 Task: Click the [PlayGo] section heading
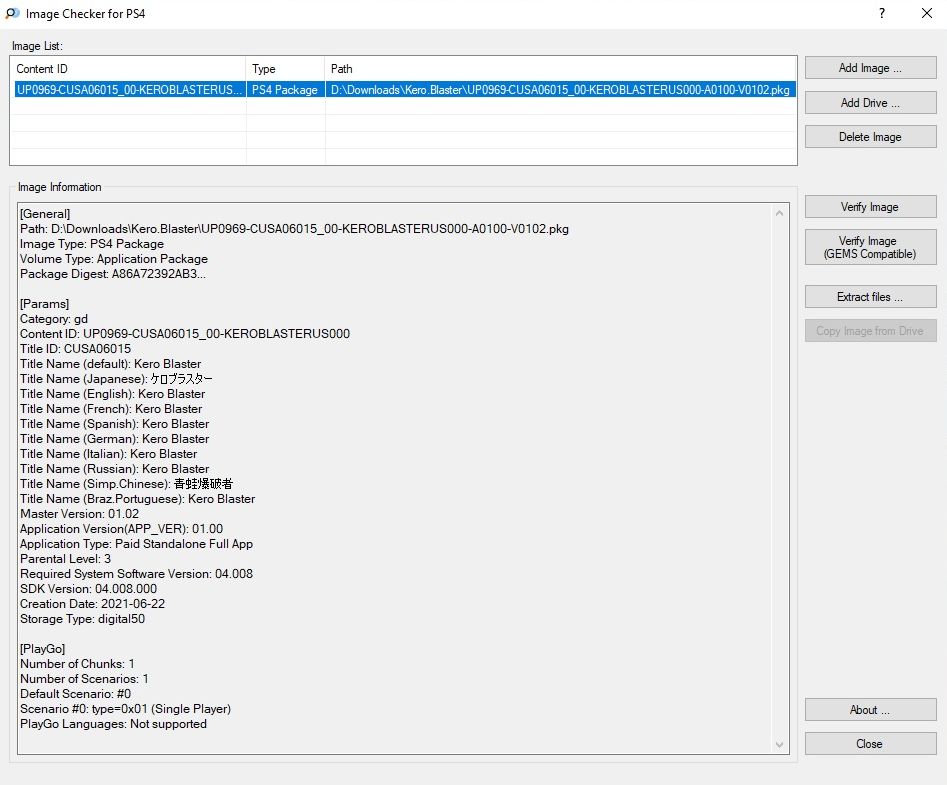43,649
